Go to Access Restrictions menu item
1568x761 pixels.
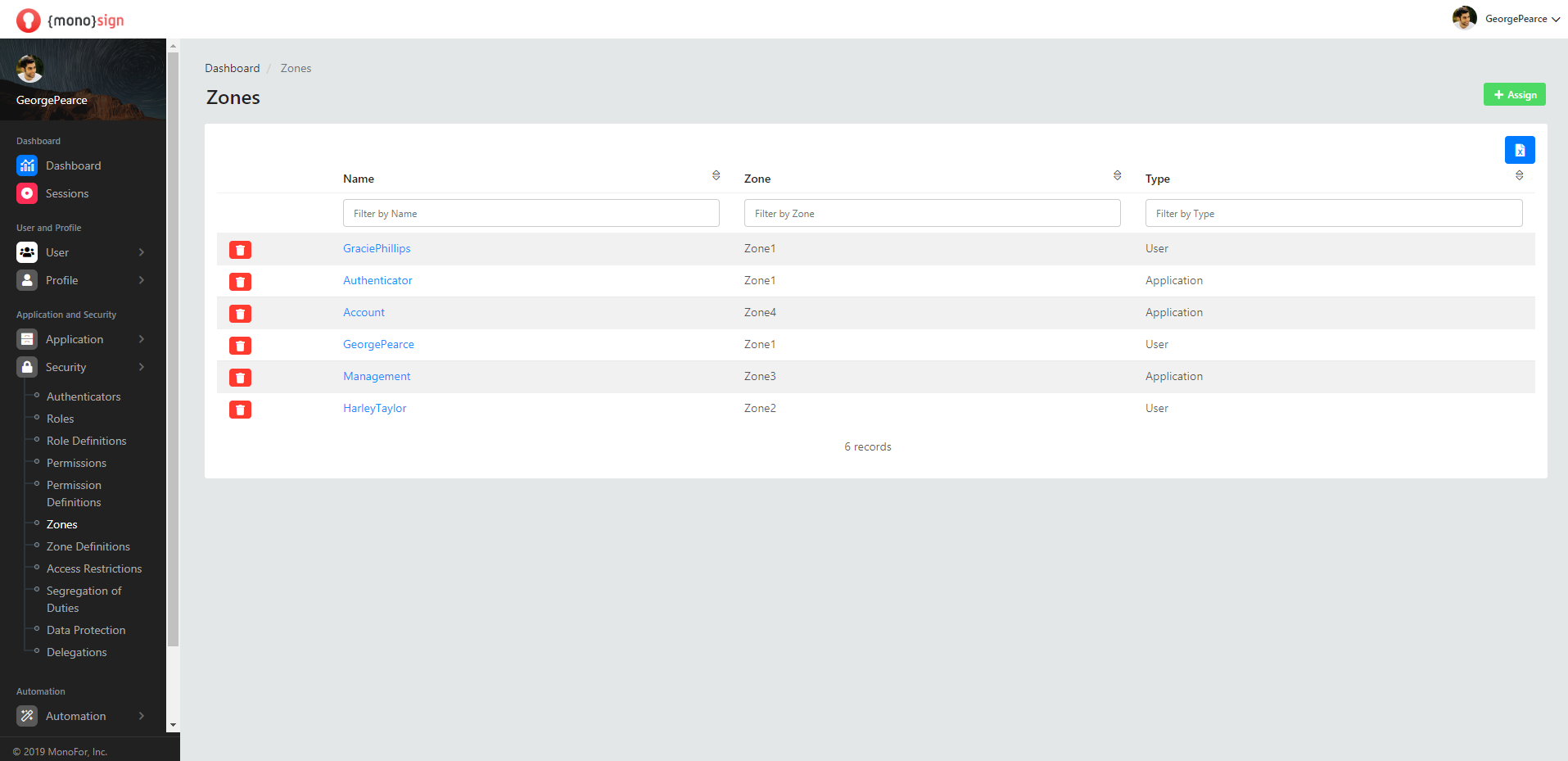point(94,568)
